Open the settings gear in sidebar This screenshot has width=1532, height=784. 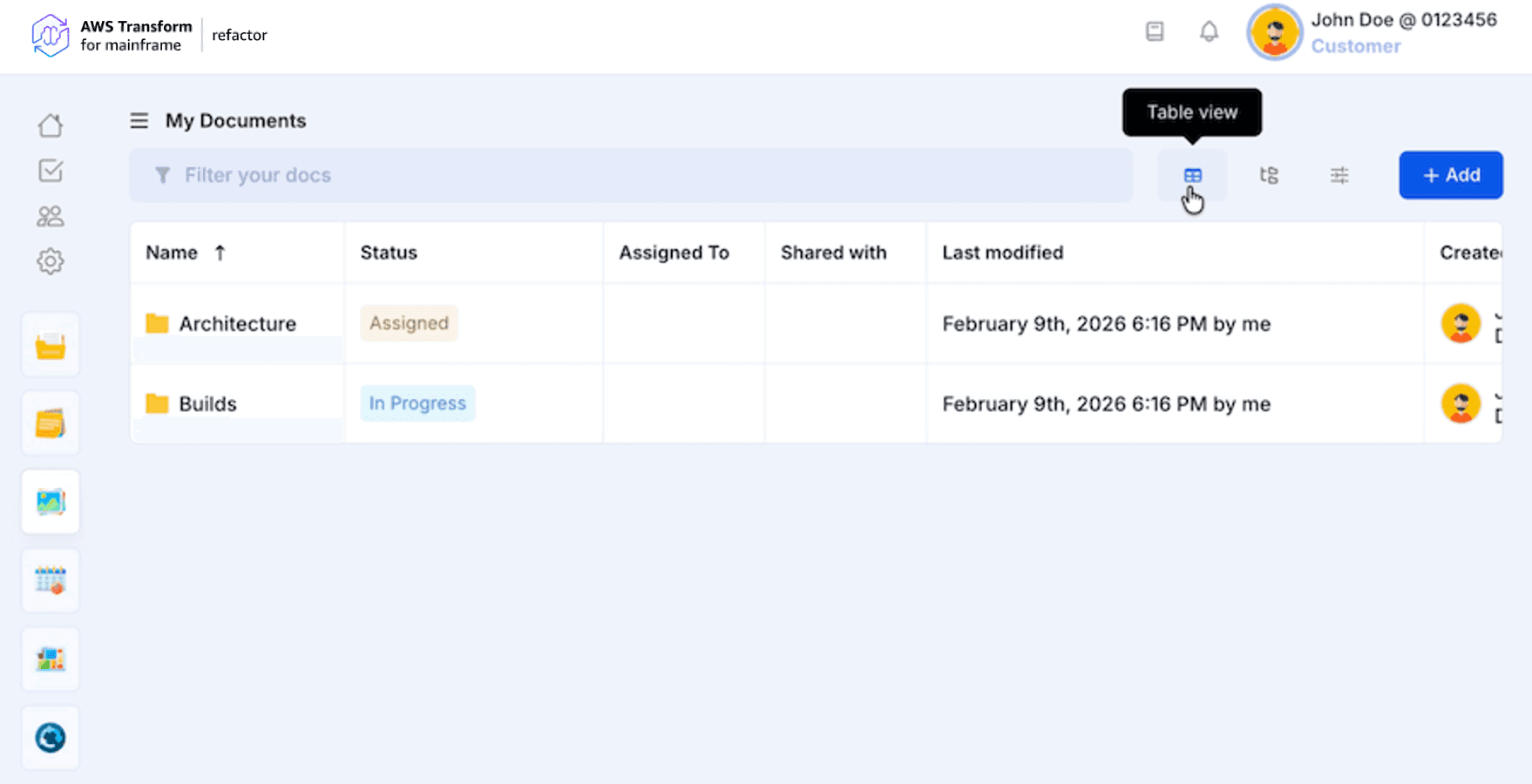coord(51,261)
